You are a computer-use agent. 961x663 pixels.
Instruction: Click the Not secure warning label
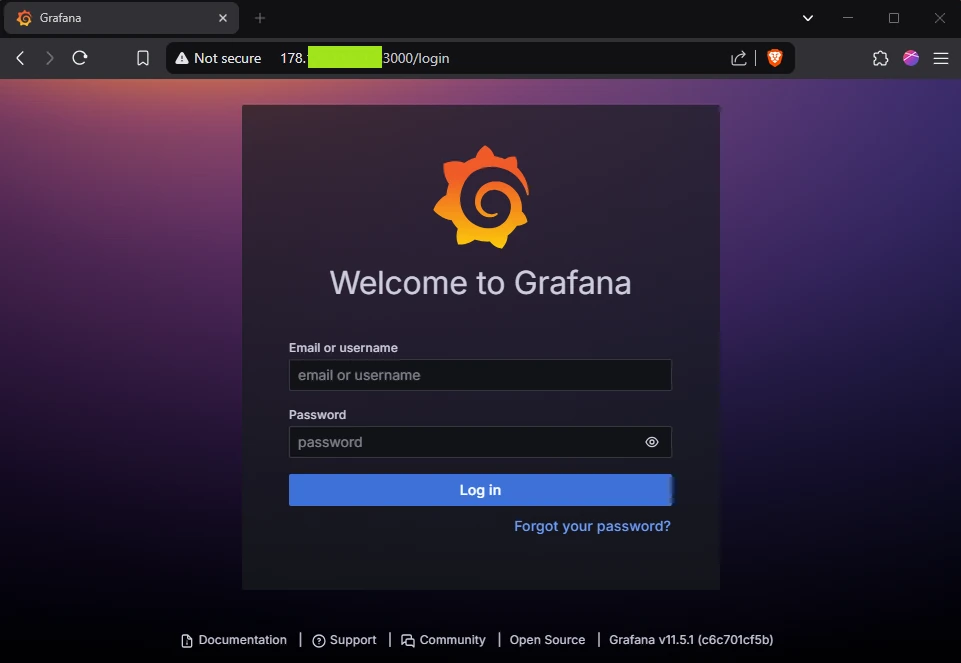point(218,58)
